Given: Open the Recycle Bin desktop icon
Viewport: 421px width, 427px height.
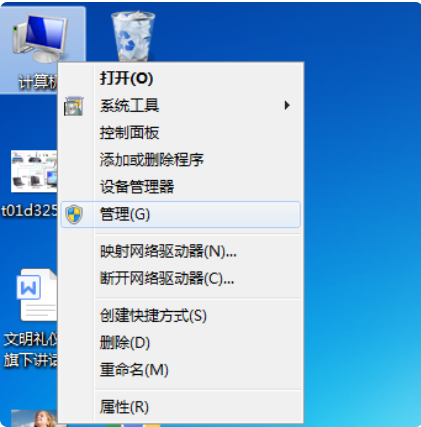Looking at the screenshot, I should [133, 36].
